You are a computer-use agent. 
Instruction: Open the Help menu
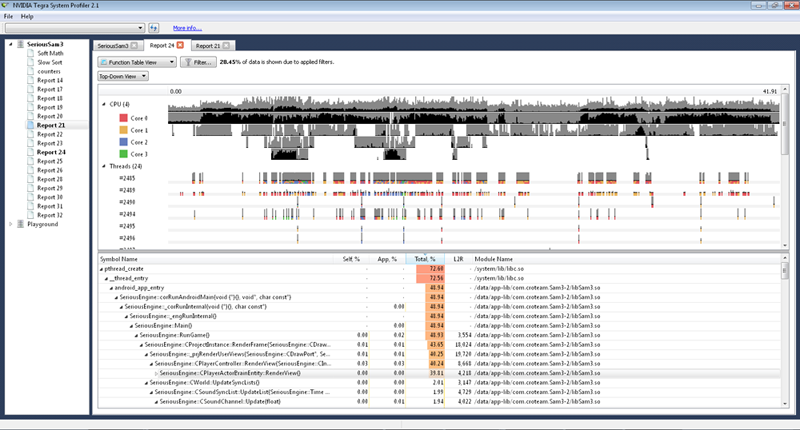pos(27,16)
